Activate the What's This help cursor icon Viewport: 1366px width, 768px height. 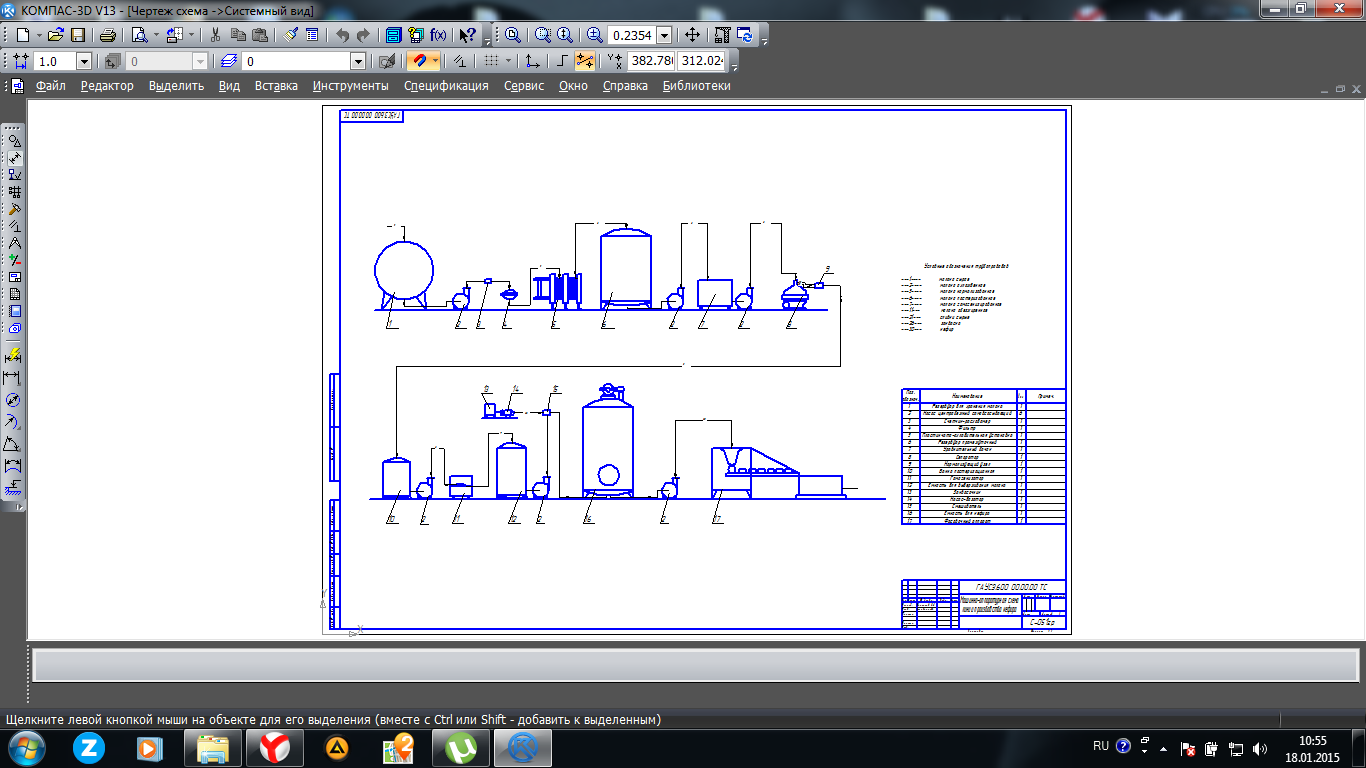[467, 35]
